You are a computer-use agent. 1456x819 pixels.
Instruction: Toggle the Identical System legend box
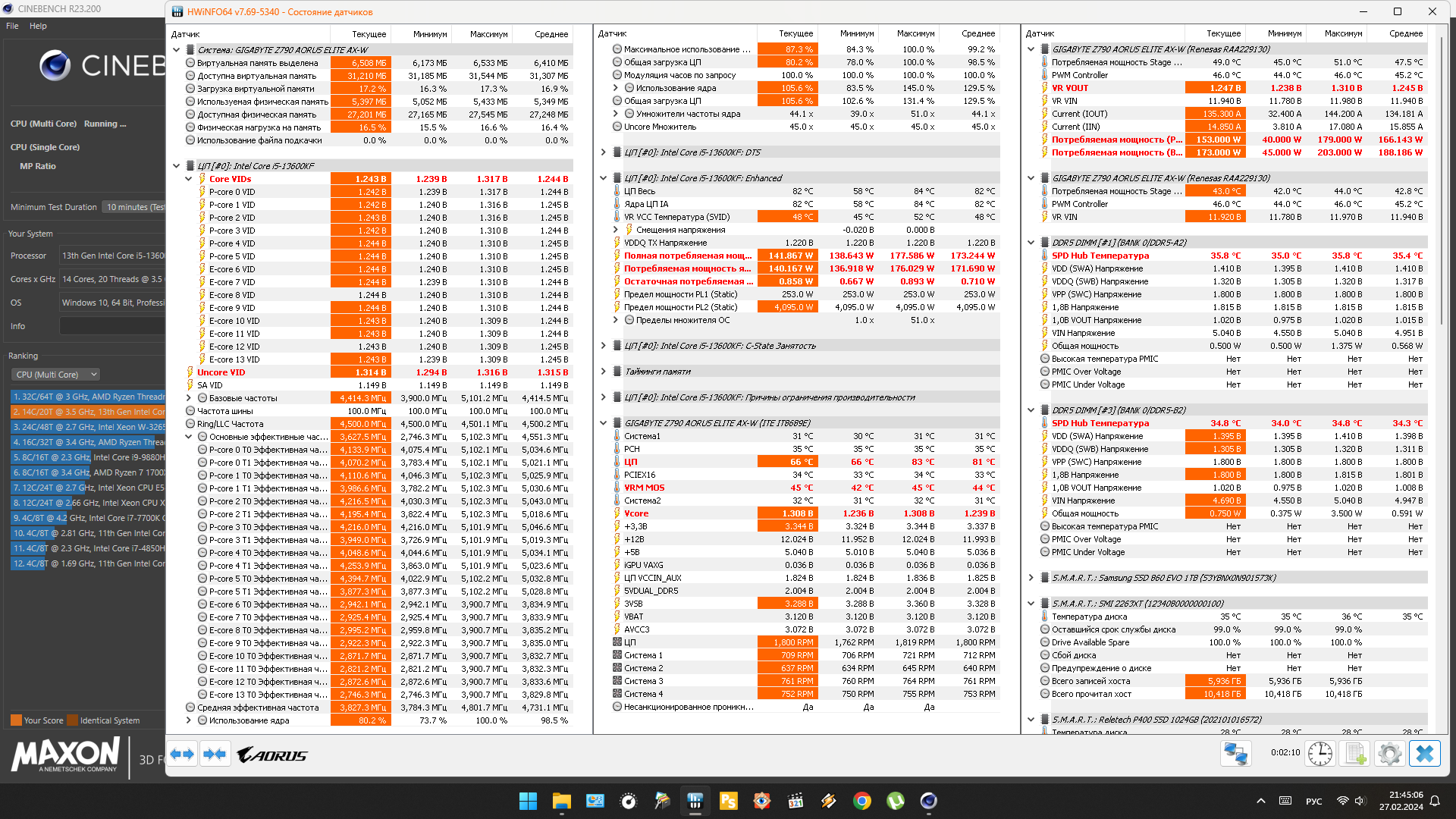(73, 720)
